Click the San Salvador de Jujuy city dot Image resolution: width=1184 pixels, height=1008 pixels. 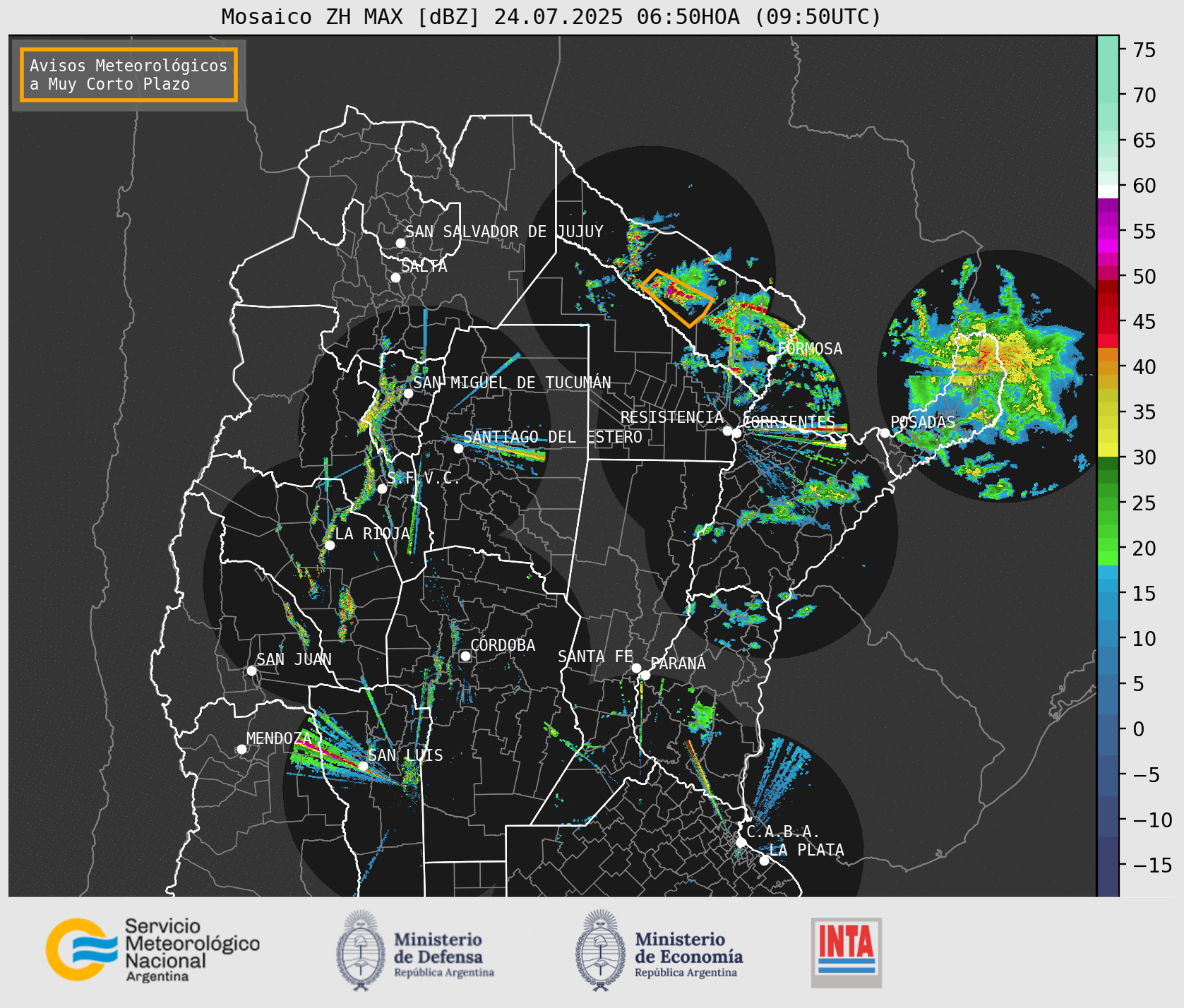(400, 243)
